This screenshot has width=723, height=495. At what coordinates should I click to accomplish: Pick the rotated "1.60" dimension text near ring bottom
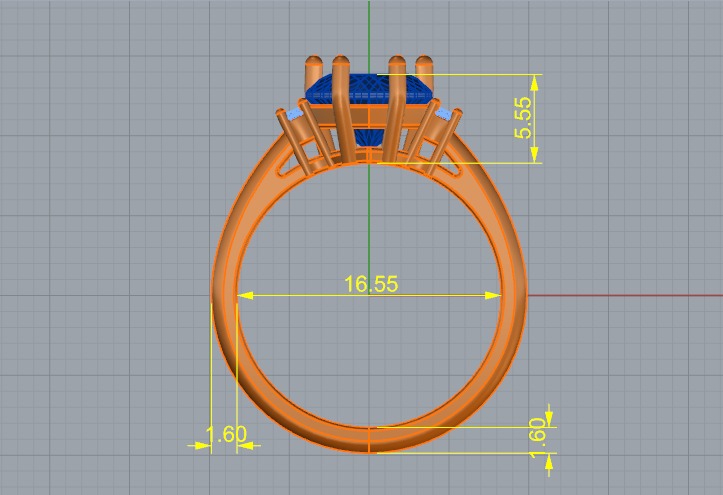tap(537, 438)
